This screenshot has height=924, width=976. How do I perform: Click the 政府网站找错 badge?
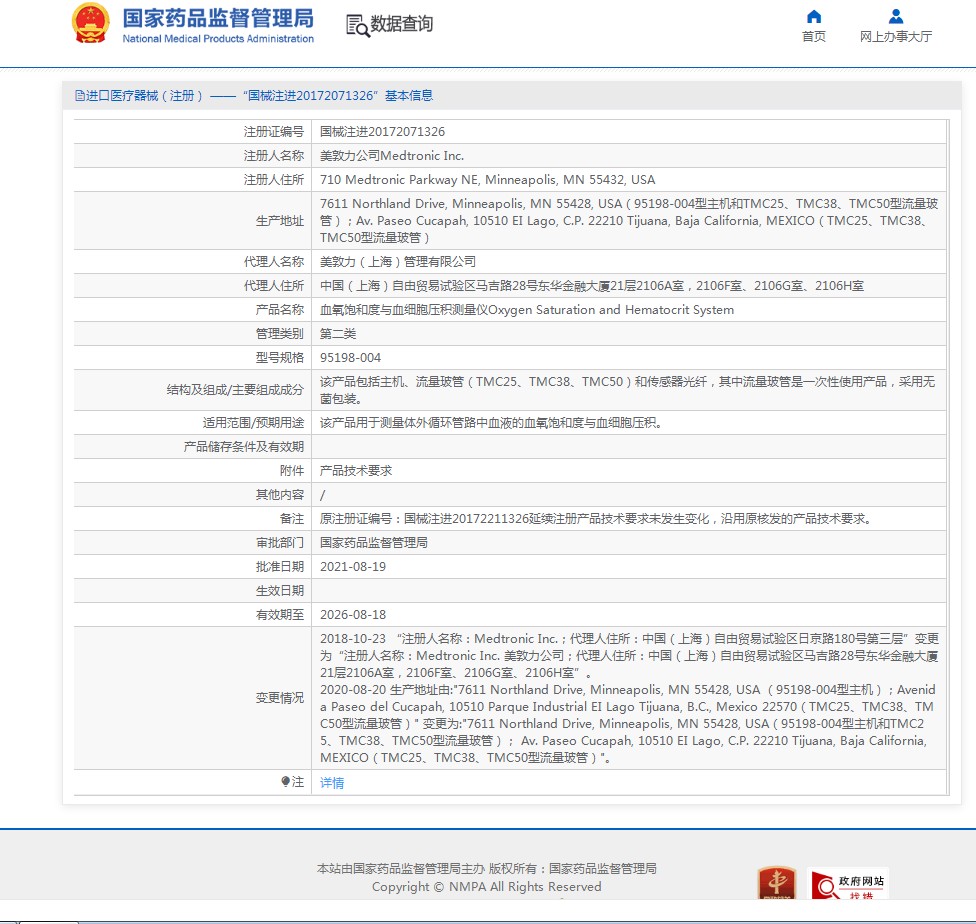848,884
